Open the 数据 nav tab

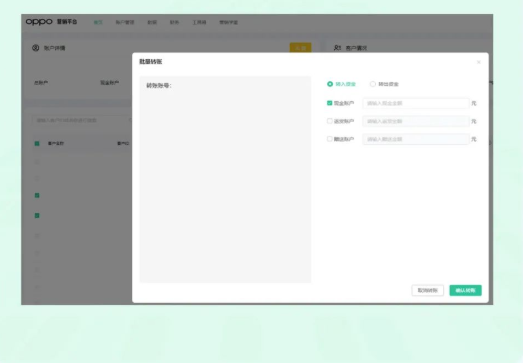point(152,22)
